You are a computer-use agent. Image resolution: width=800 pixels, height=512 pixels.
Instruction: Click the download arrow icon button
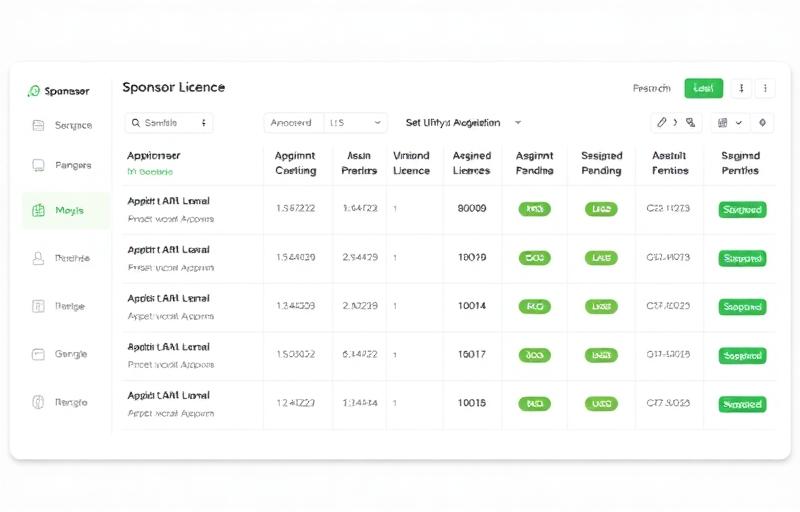(x=741, y=88)
